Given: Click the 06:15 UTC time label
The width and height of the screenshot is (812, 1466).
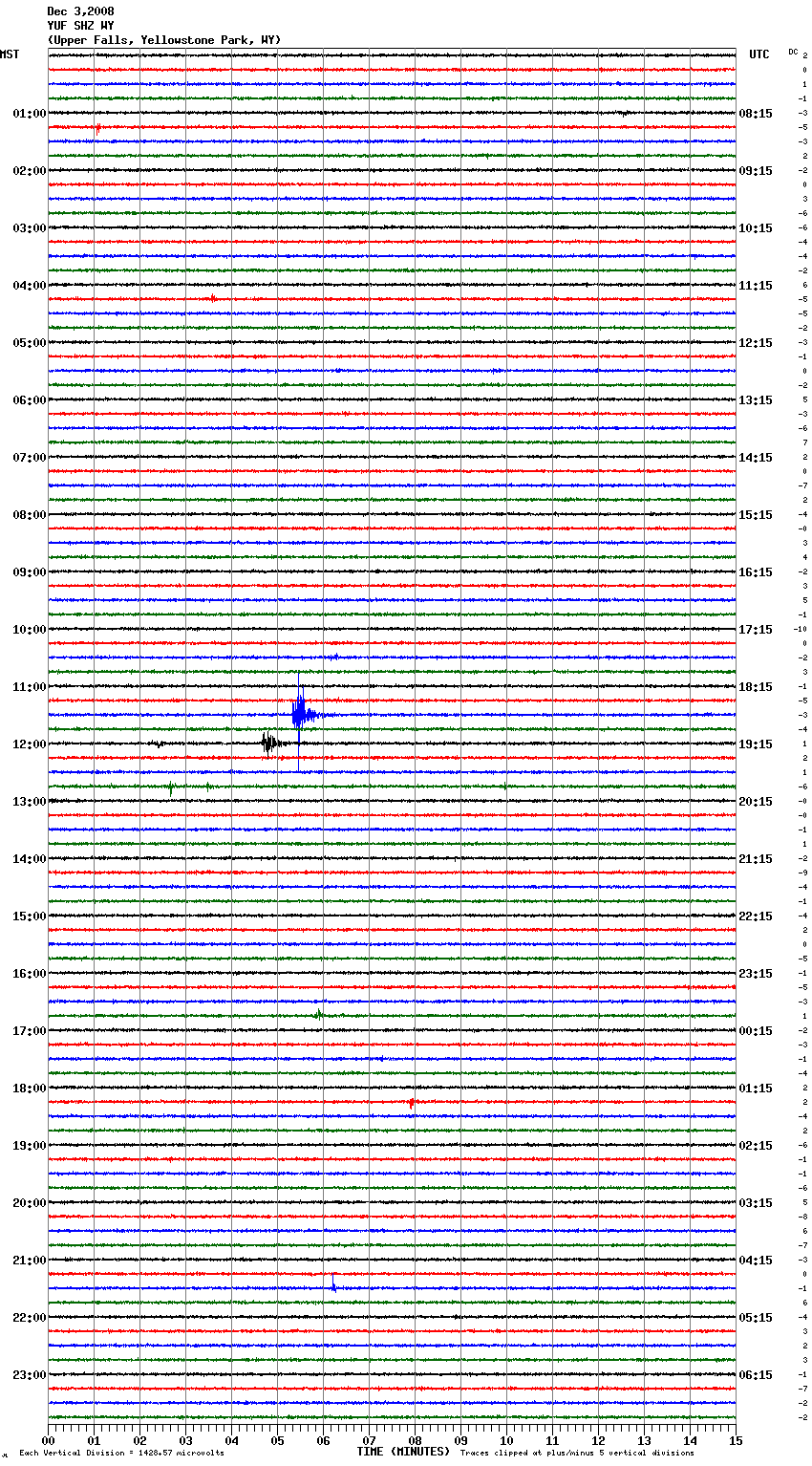Looking at the screenshot, I should [756, 1375].
